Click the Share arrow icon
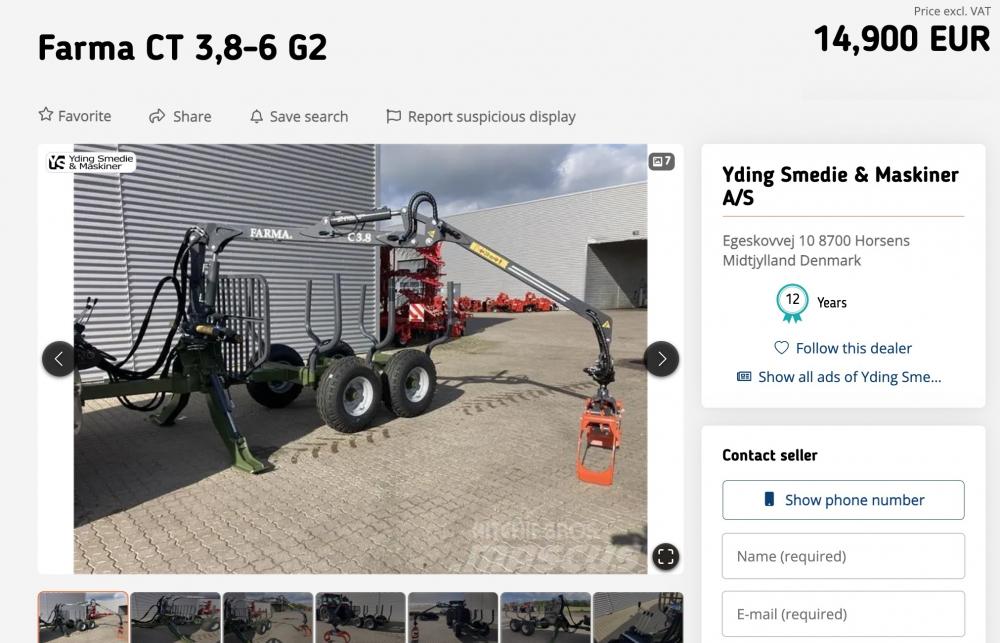1000x643 pixels. point(157,116)
